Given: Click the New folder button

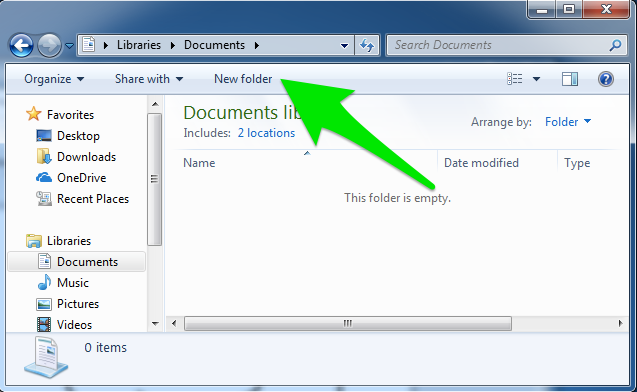Looking at the screenshot, I should pyautogui.click(x=243, y=79).
